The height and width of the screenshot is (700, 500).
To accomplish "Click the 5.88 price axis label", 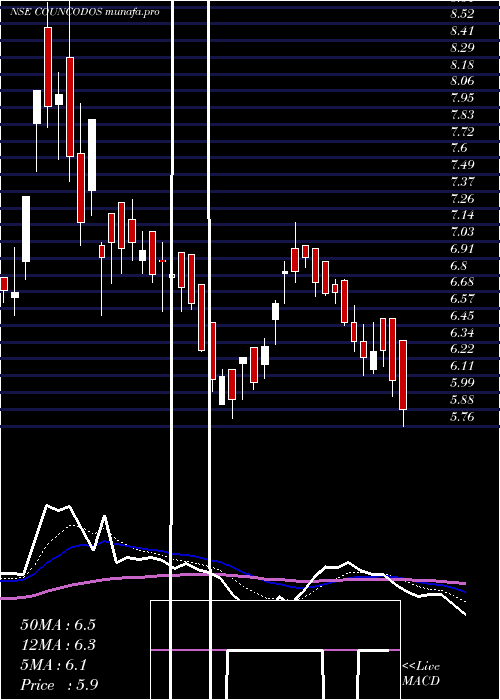I will coord(462,400).
